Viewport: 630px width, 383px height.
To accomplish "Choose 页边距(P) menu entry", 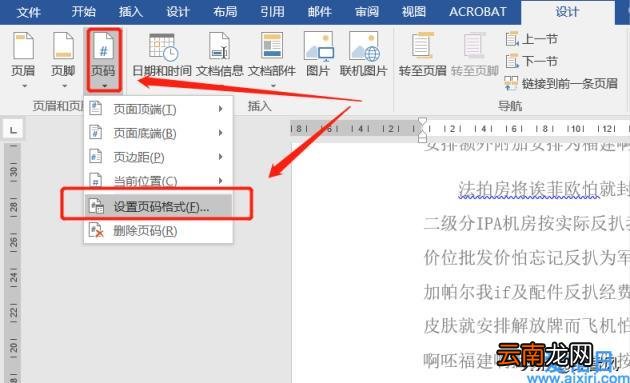I will [x=158, y=157].
